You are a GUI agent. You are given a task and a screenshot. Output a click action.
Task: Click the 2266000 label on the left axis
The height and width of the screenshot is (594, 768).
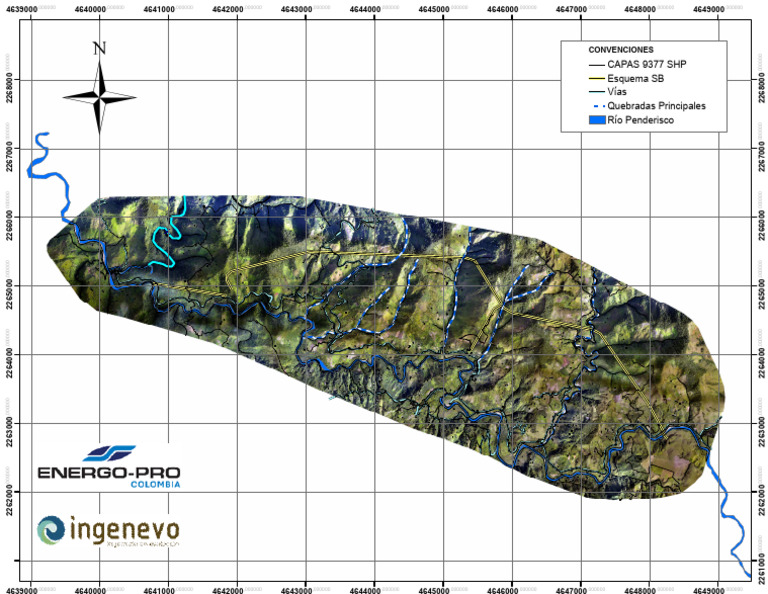[x=10, y=225]
